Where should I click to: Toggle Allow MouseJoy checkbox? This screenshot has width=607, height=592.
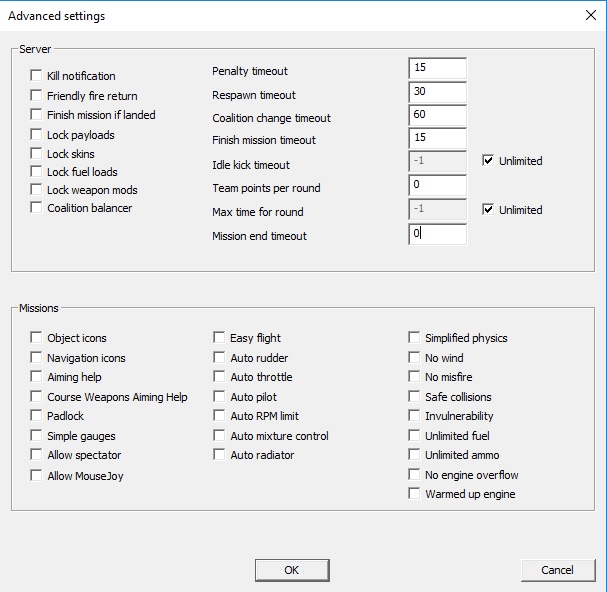pyautogui.click(x=36, y=475)
